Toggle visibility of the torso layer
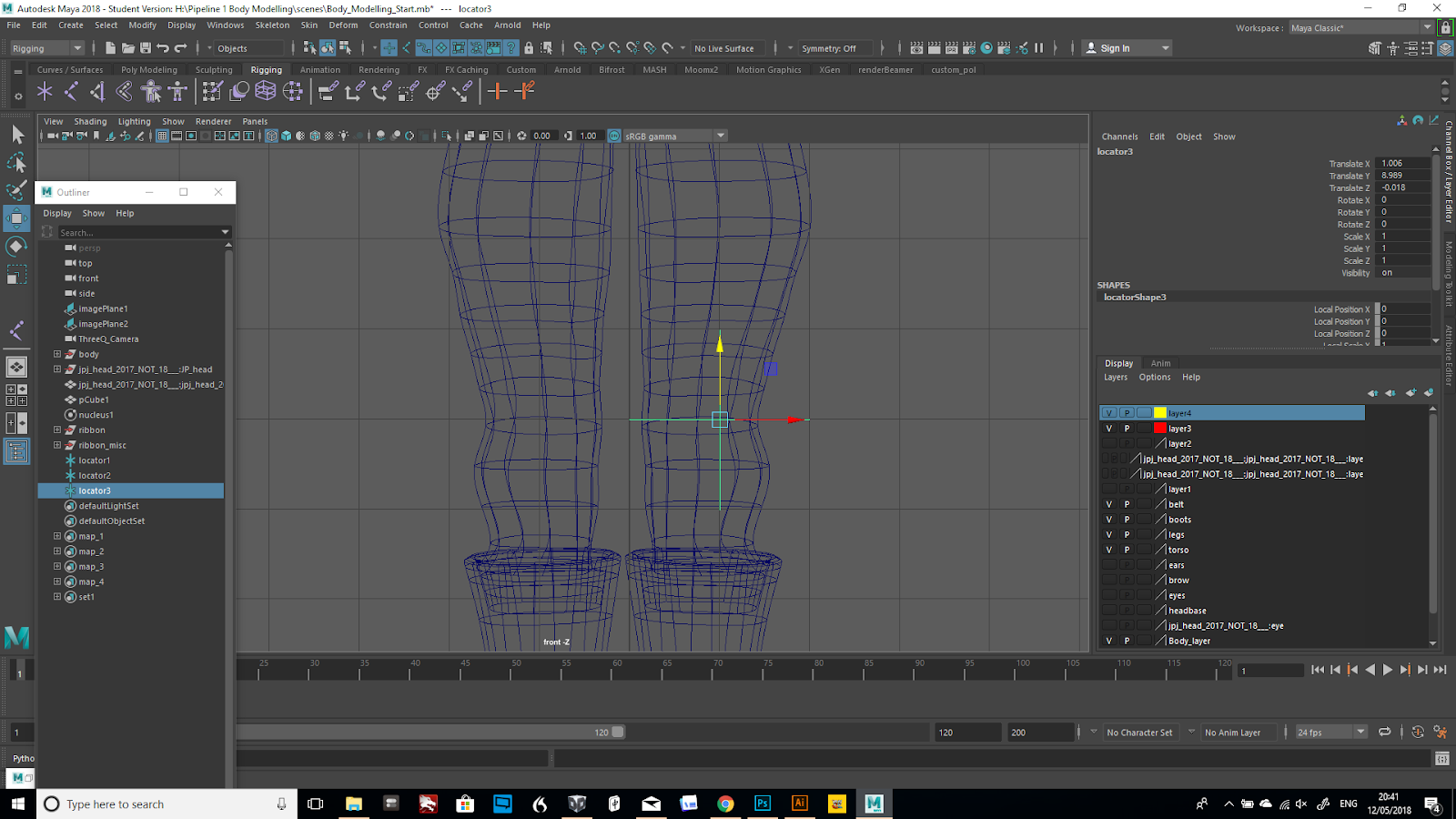The width and height of the screenshot is (1456, 819). (1108, 550)
